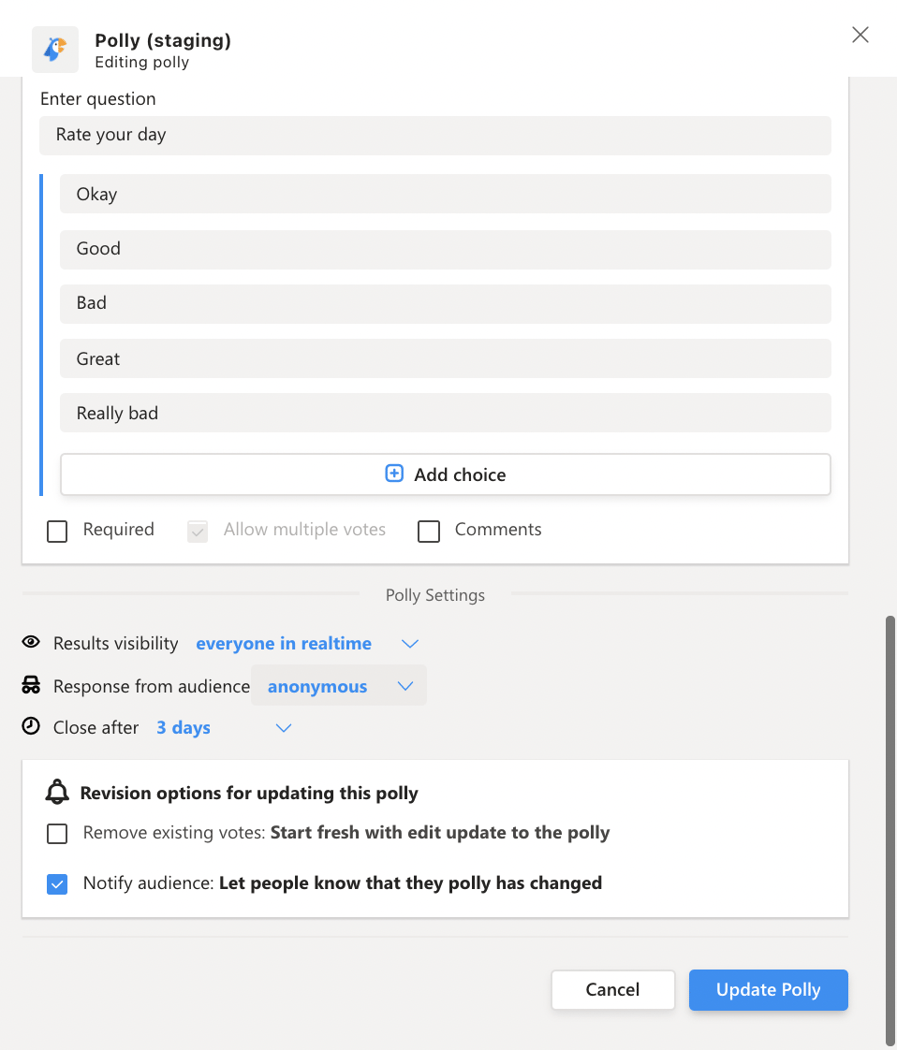The image size is (897, 1050).
Task: Enable the Required checkbox
Action: (x=57, y=531)
